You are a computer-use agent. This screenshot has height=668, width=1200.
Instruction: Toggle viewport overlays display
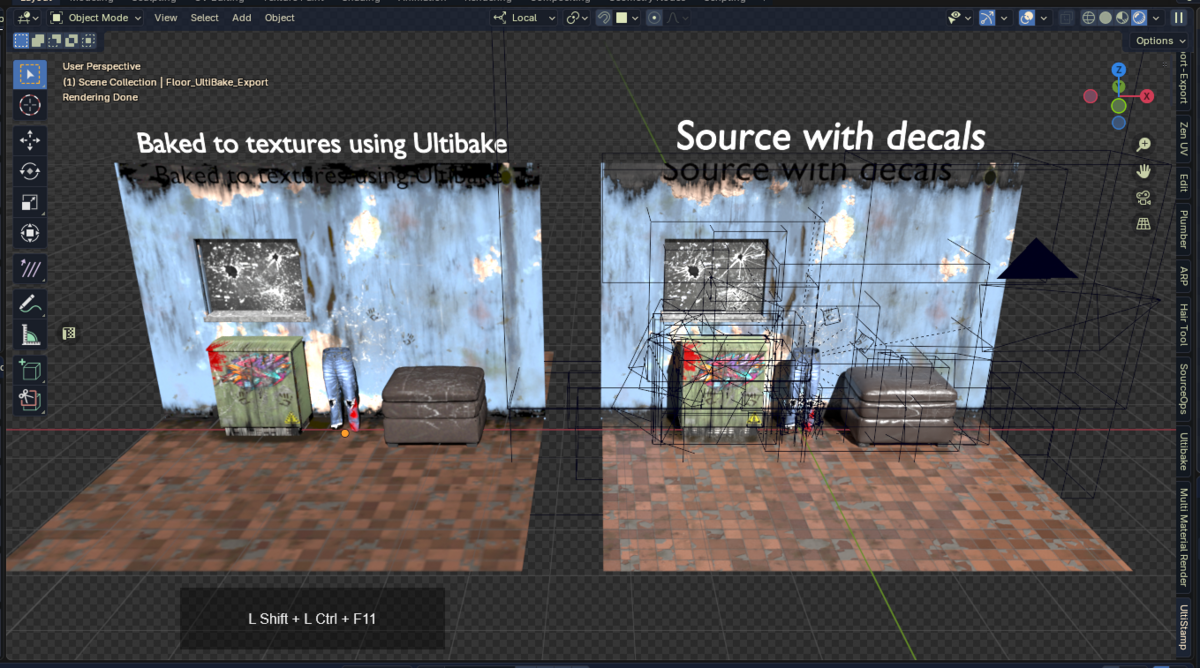pyautogui.click(x=1027, y=17)
